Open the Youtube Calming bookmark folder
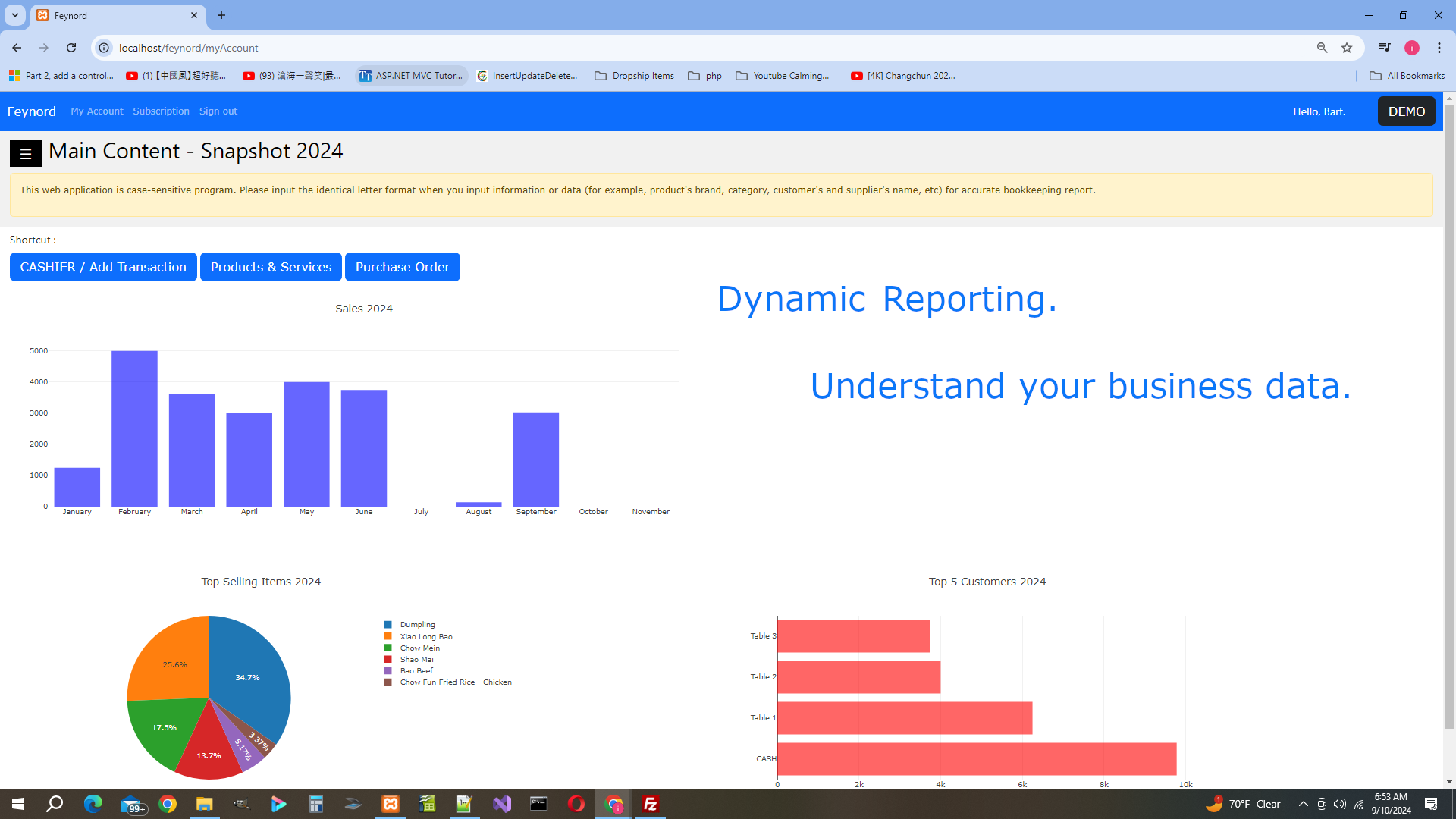The image size is (1456, 819). (x=783, y=76)
